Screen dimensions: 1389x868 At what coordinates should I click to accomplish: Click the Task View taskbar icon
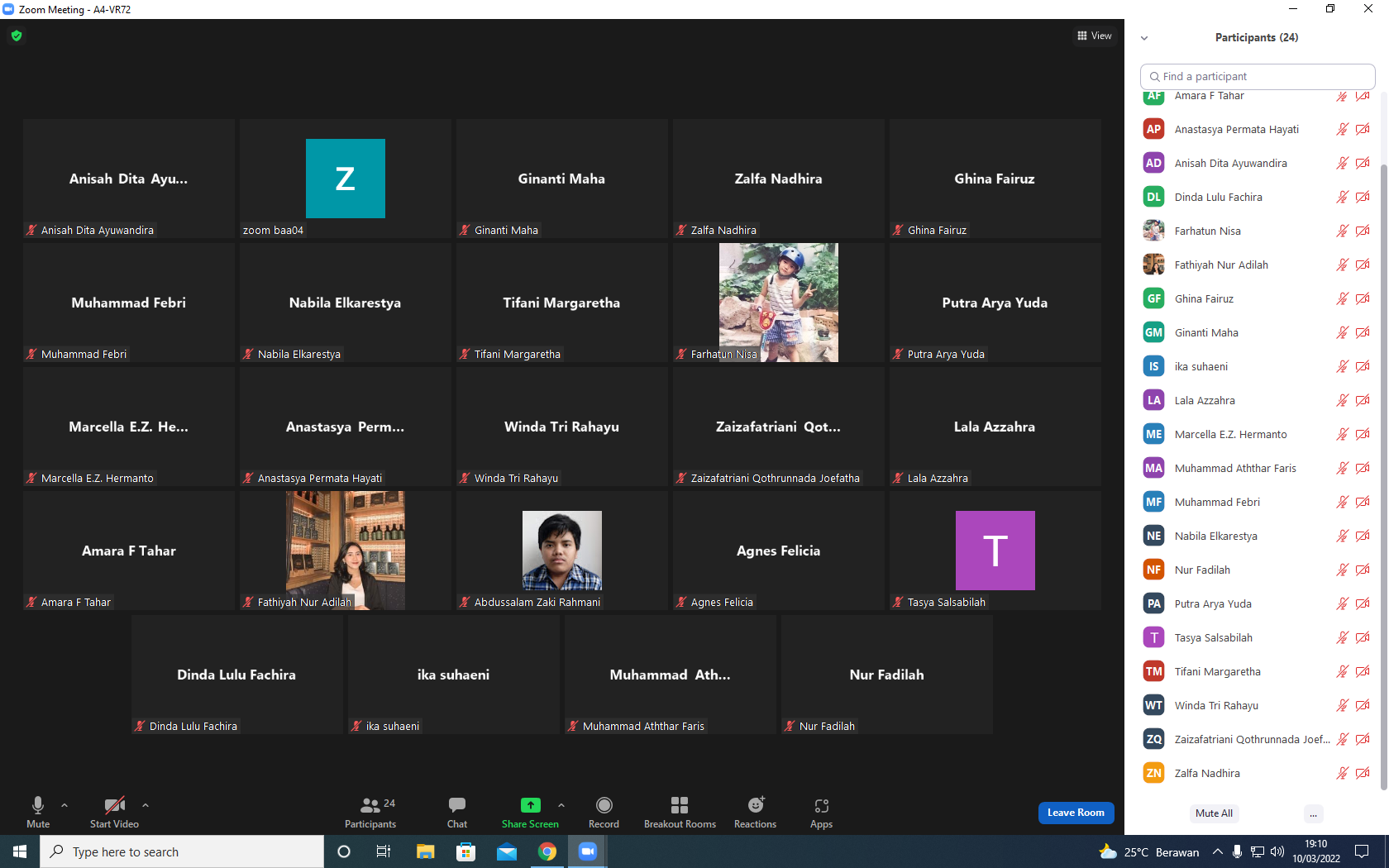(x=384, y=851)
